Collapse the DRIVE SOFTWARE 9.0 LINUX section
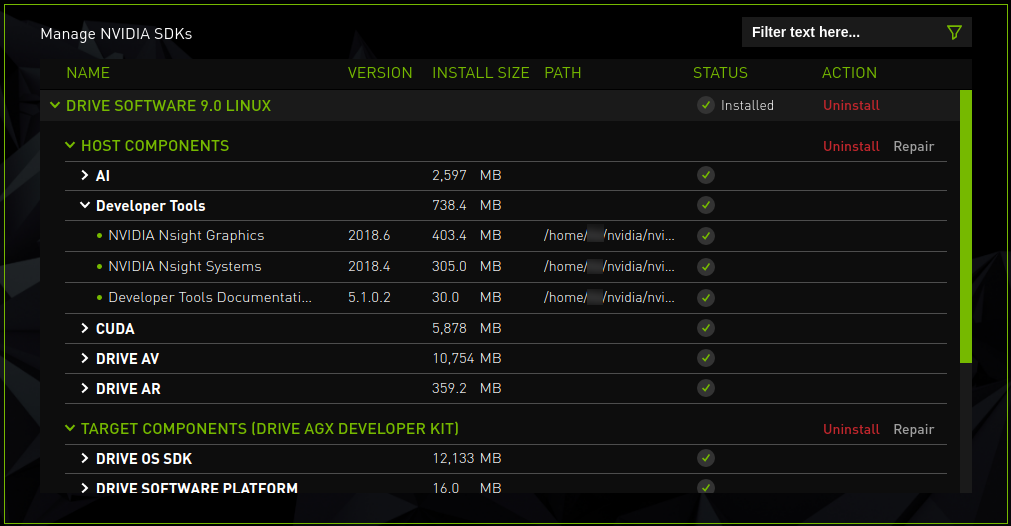Screen dimensions: 1011x526 [x=55, y=105]
